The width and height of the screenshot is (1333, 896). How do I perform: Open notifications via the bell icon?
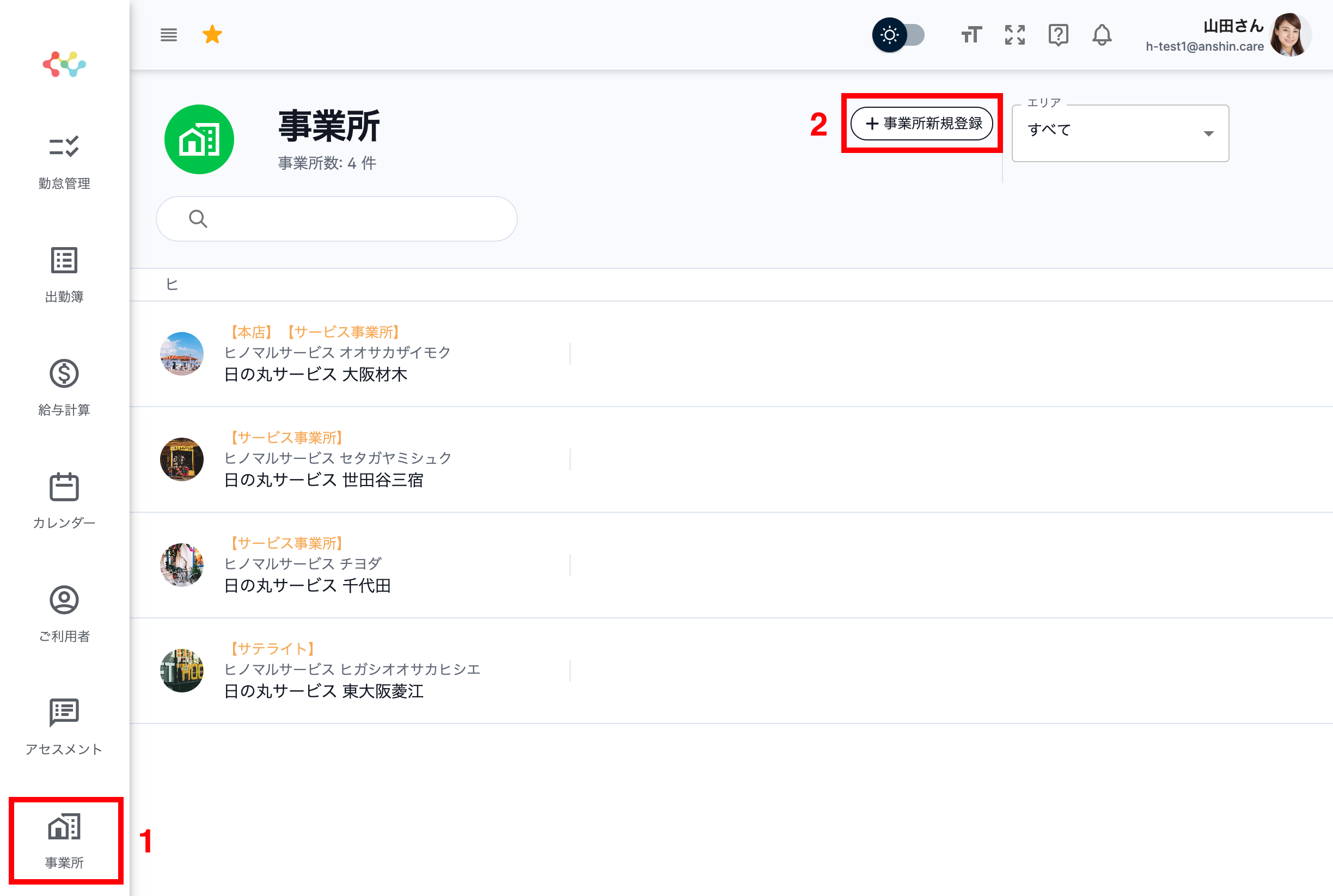click(1102, 35)
